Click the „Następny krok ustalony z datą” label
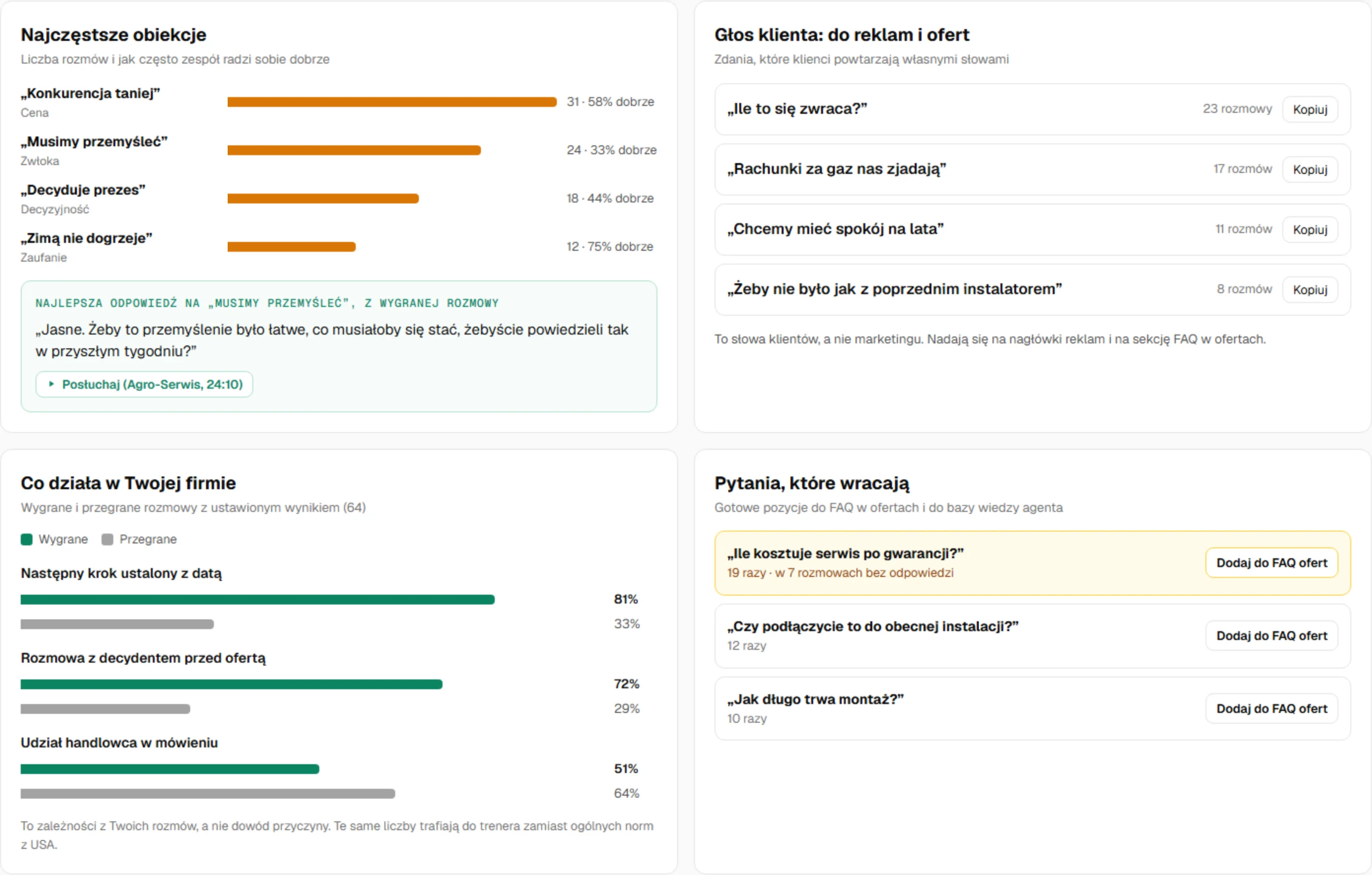Image resolution: width=1372 pixels, height=875 pixels. pyautogui.click(x=121, y=573)
